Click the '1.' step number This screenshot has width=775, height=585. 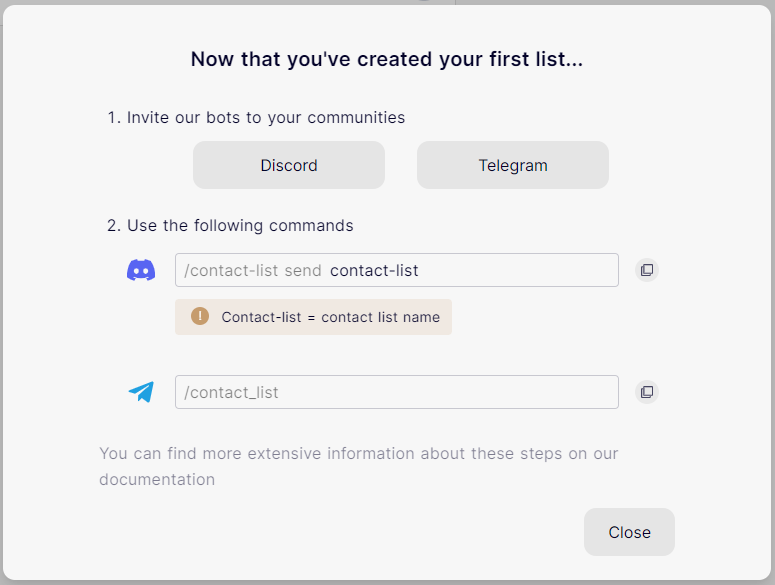point(114,118)
